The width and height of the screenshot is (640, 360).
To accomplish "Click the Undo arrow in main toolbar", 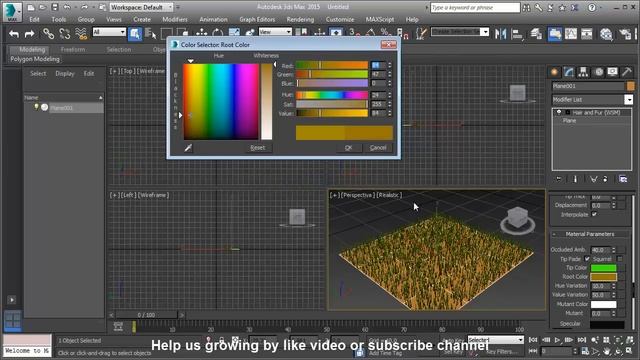I will [14, 34].
